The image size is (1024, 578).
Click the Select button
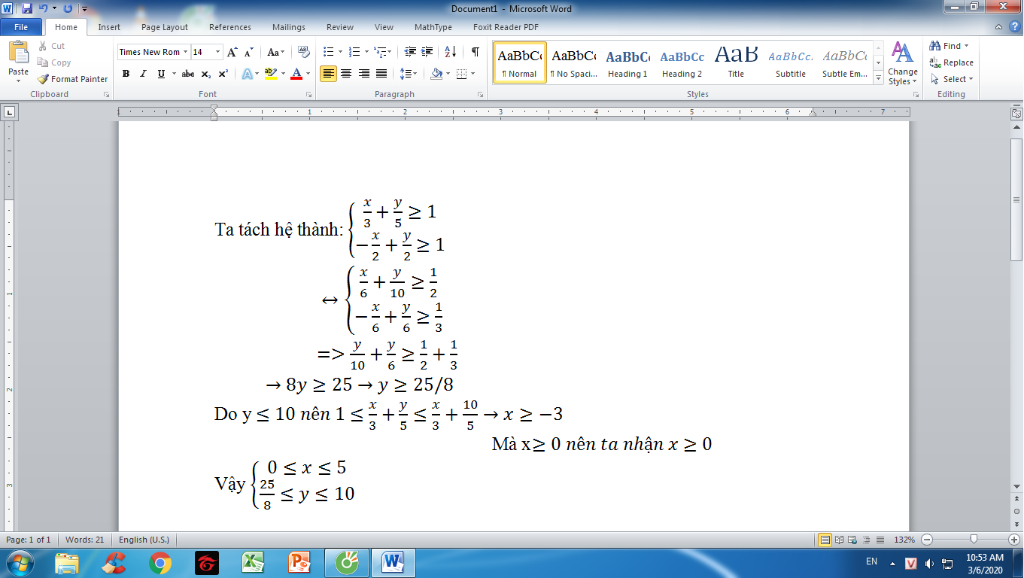pos(952,79)
